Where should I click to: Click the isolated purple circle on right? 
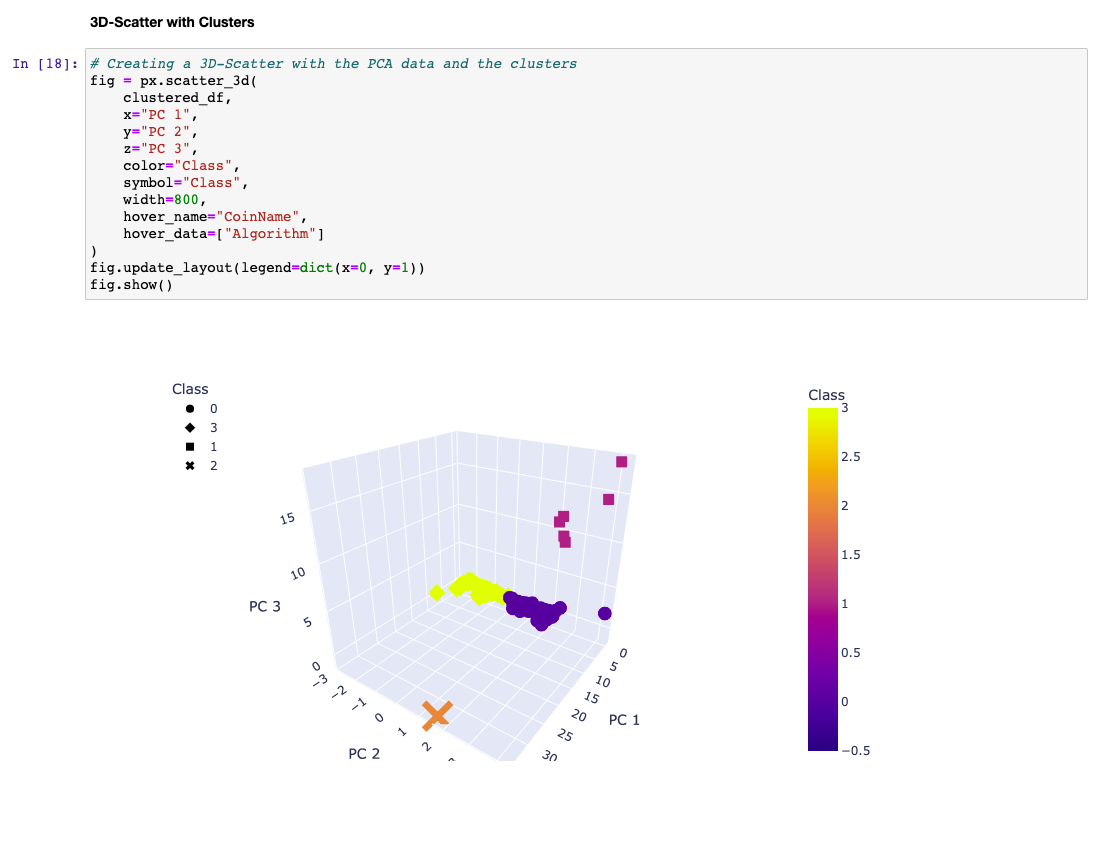604,613
